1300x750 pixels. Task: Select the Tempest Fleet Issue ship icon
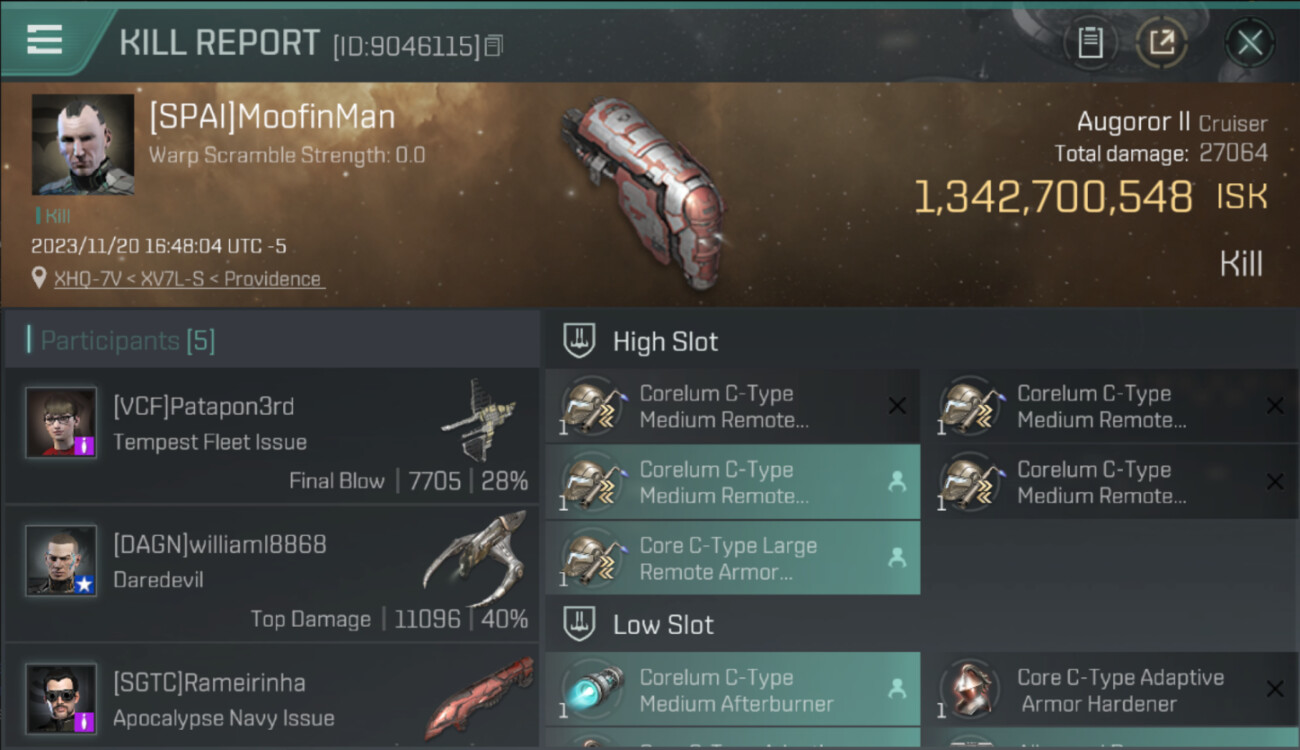pyautogui.click(x=478, y=420)
